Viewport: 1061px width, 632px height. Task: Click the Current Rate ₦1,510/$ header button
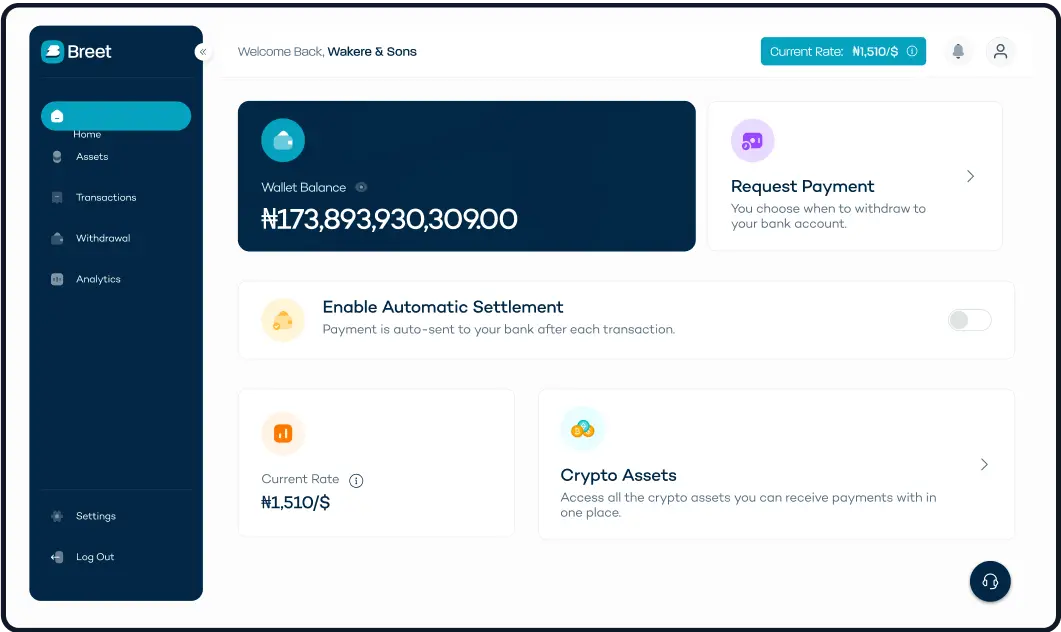click(x=843, y=52)
